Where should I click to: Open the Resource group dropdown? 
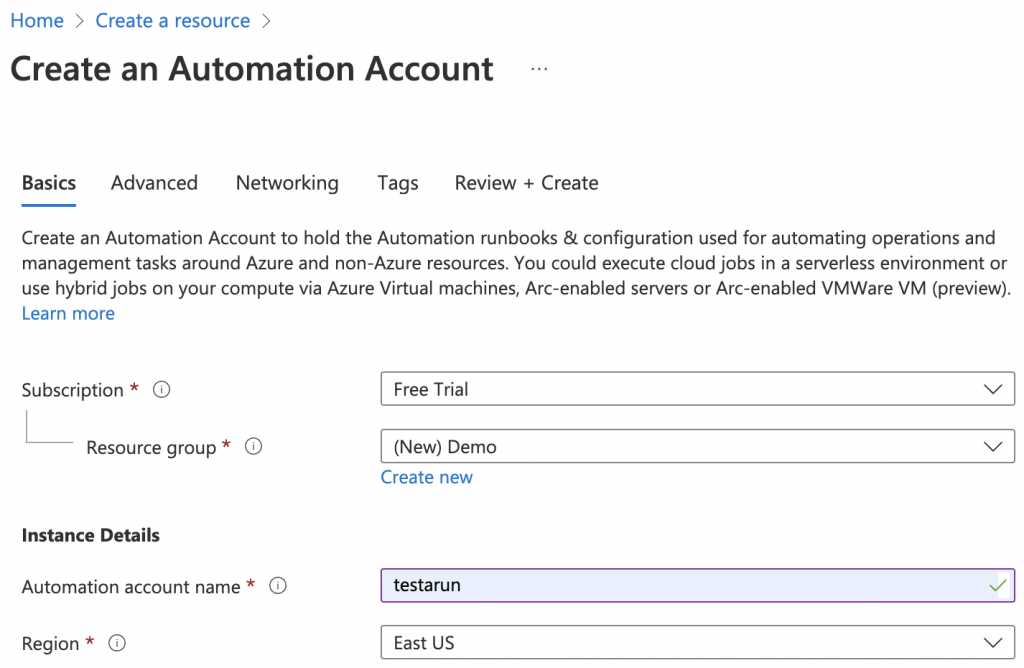coord(697,447)
